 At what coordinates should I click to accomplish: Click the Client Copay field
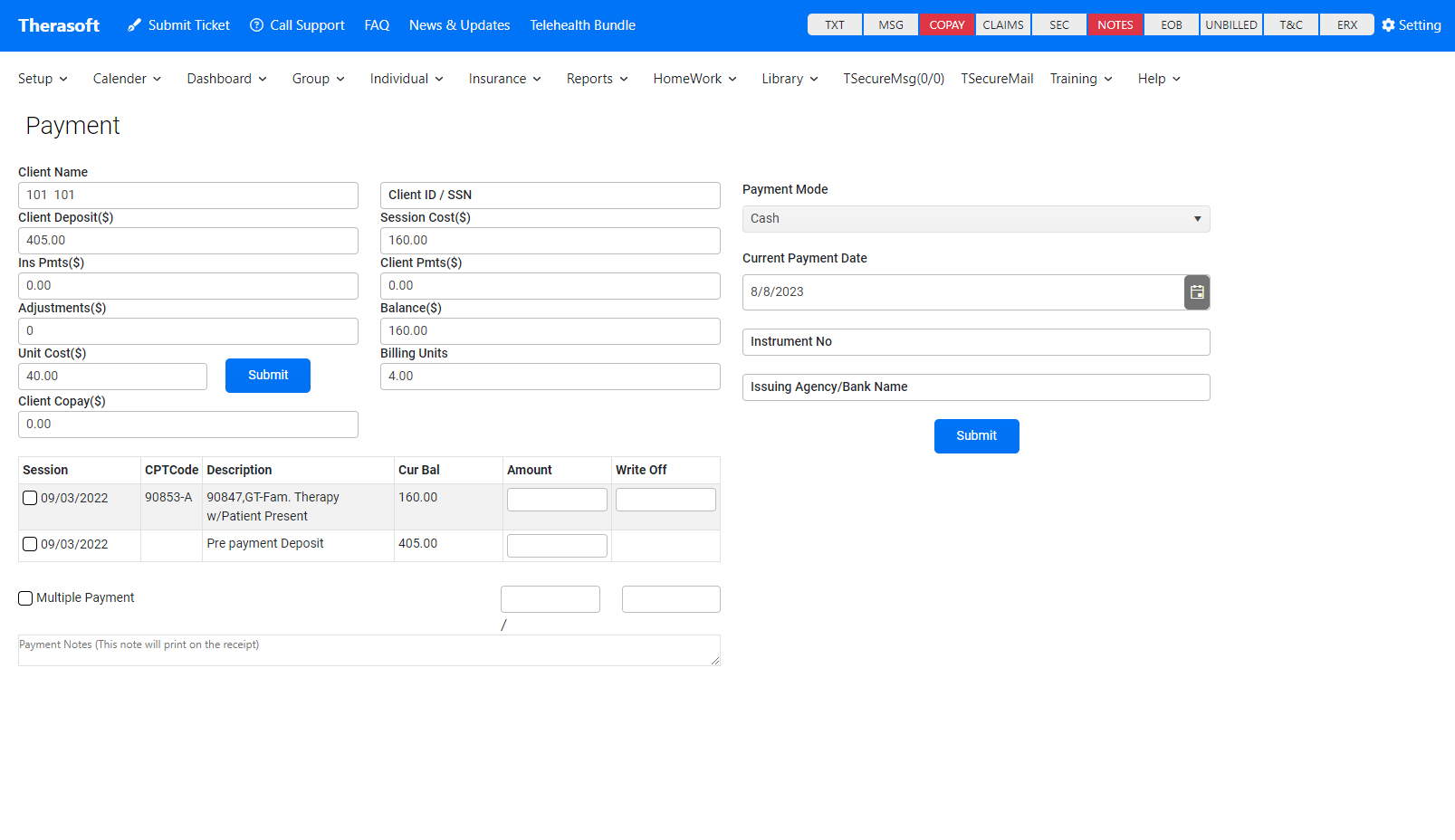tap(188, 425)
